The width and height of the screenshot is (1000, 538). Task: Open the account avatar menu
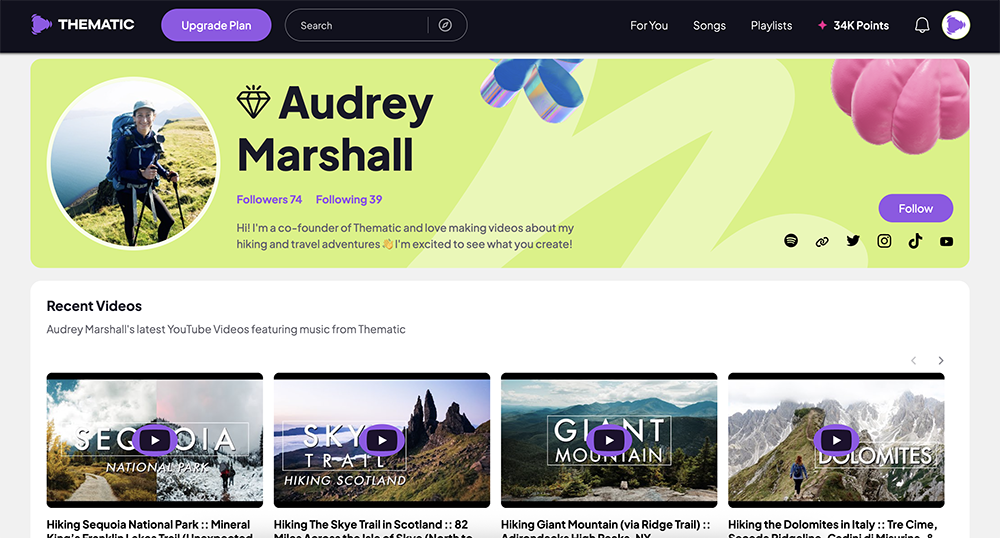pos(955,25)
